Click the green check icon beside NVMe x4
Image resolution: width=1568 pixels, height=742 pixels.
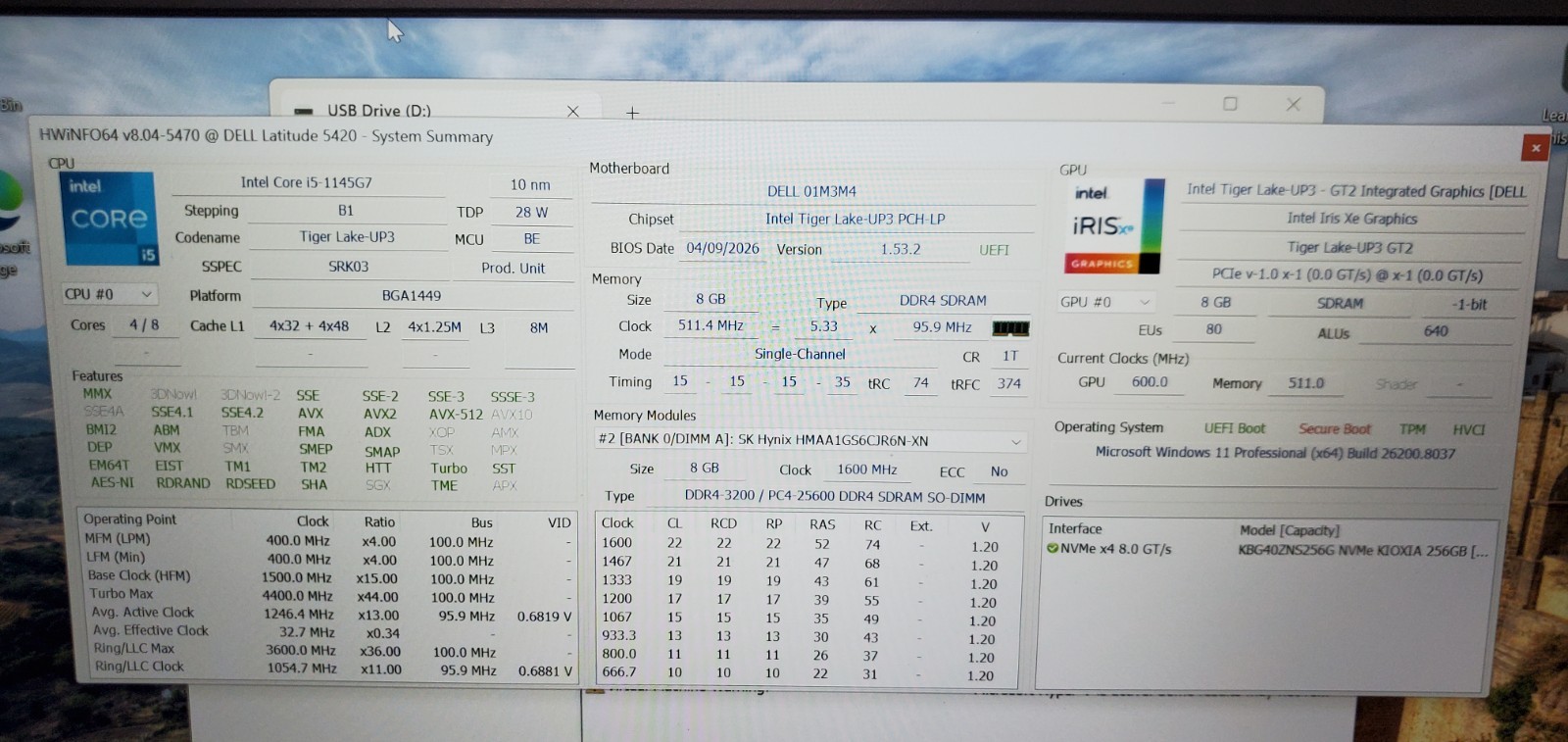point(1052,549)
